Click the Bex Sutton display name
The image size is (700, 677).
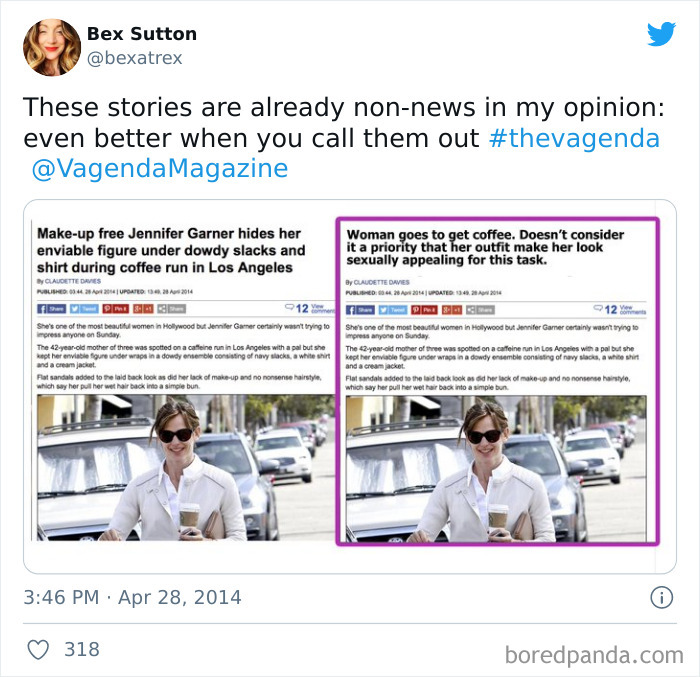[x=142, y=34]
